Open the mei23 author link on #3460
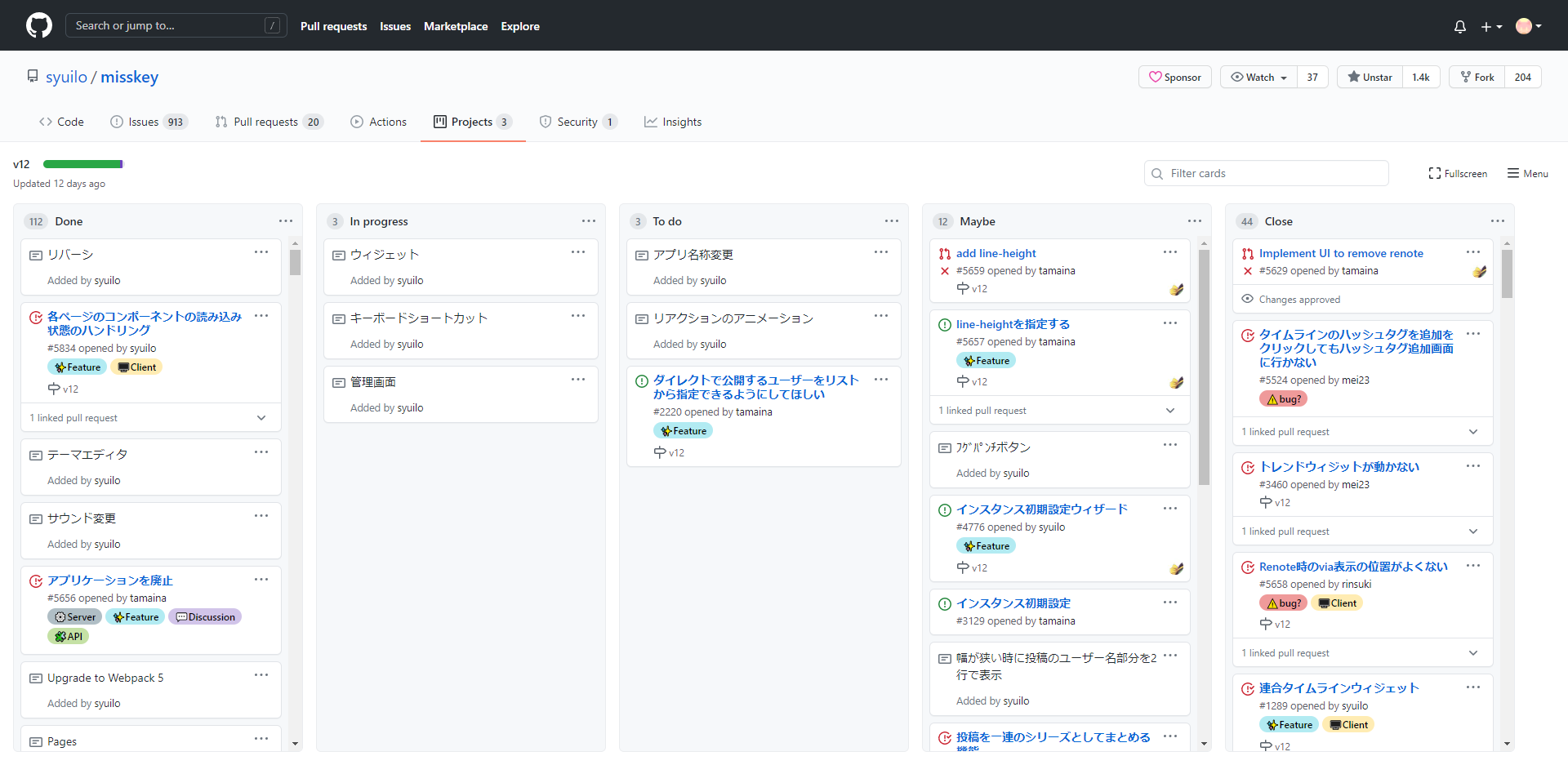Screen dimensions: 1568x765 [1356, 485]
